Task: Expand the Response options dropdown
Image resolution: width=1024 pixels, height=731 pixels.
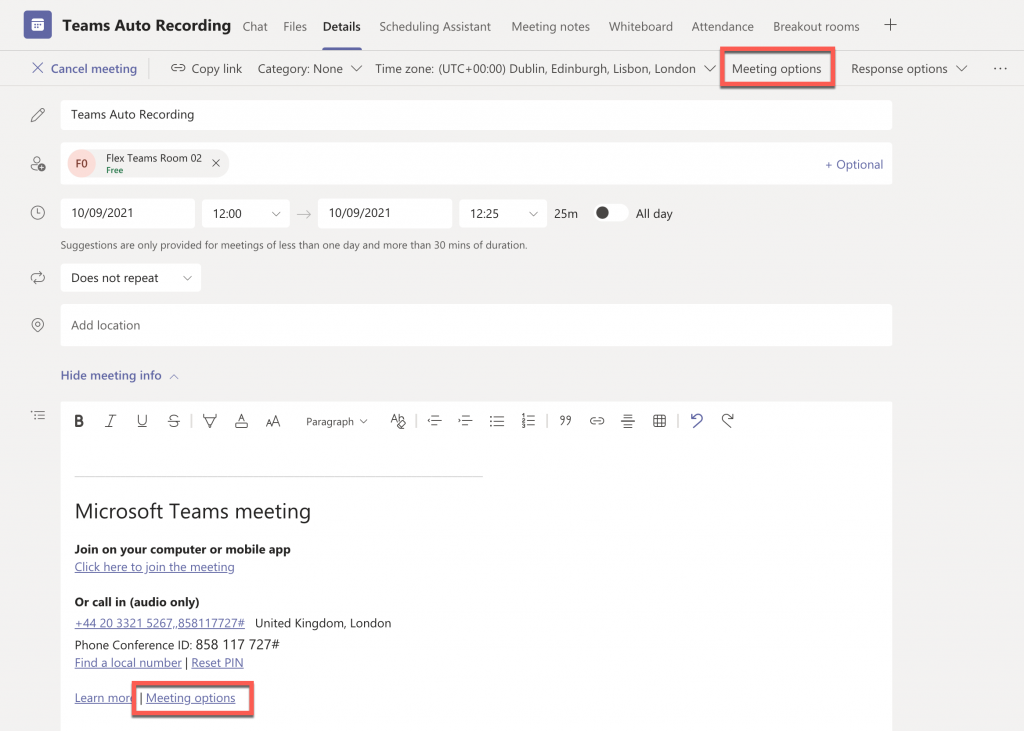Action: click(x=908, y=69)
